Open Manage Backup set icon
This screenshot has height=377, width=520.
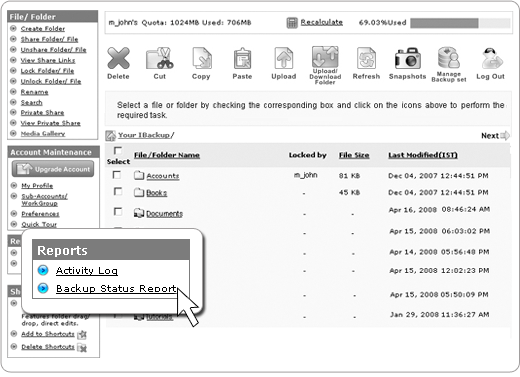(x=449, y=57)
